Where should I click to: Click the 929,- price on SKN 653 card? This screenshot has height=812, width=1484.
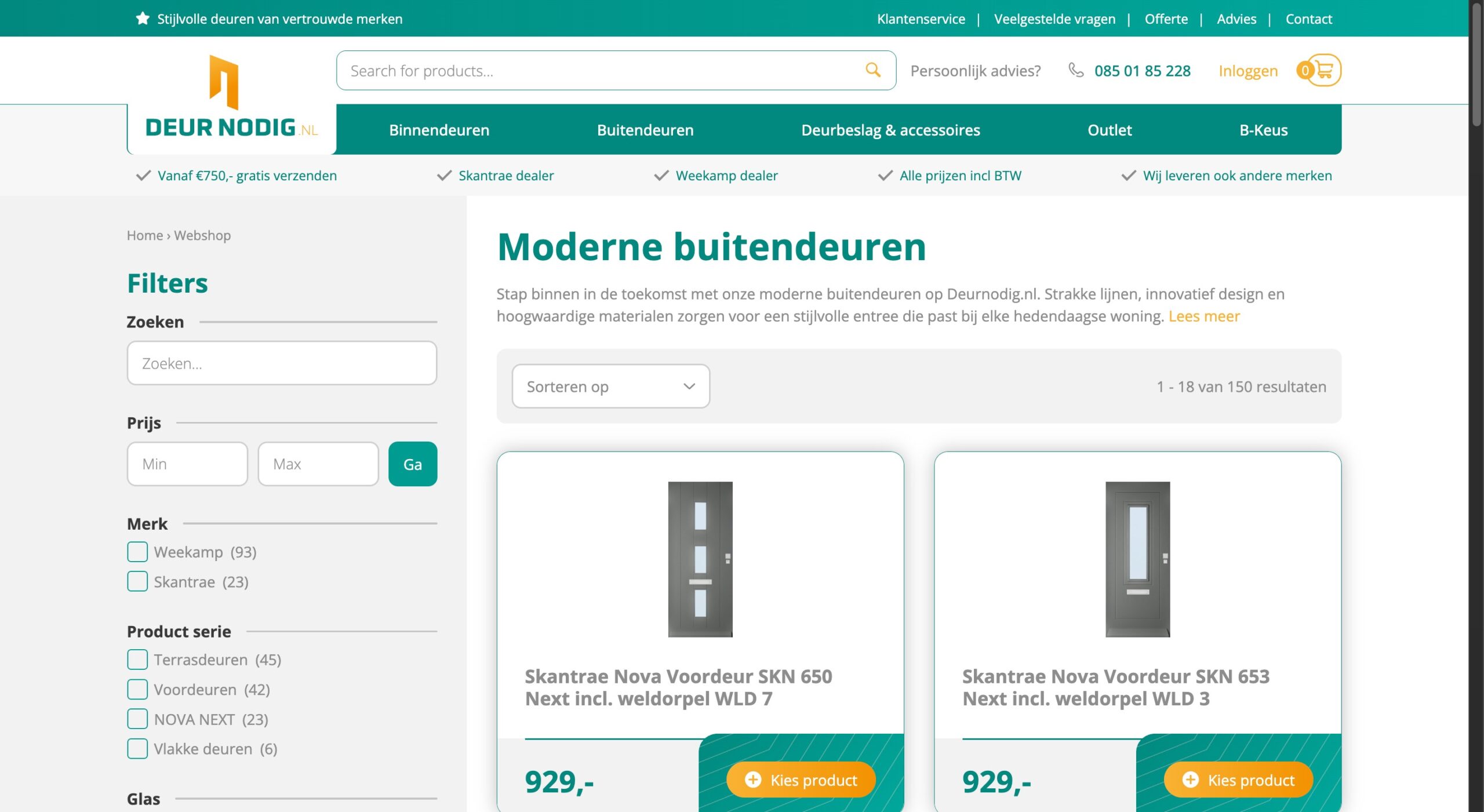coord(997,782)
